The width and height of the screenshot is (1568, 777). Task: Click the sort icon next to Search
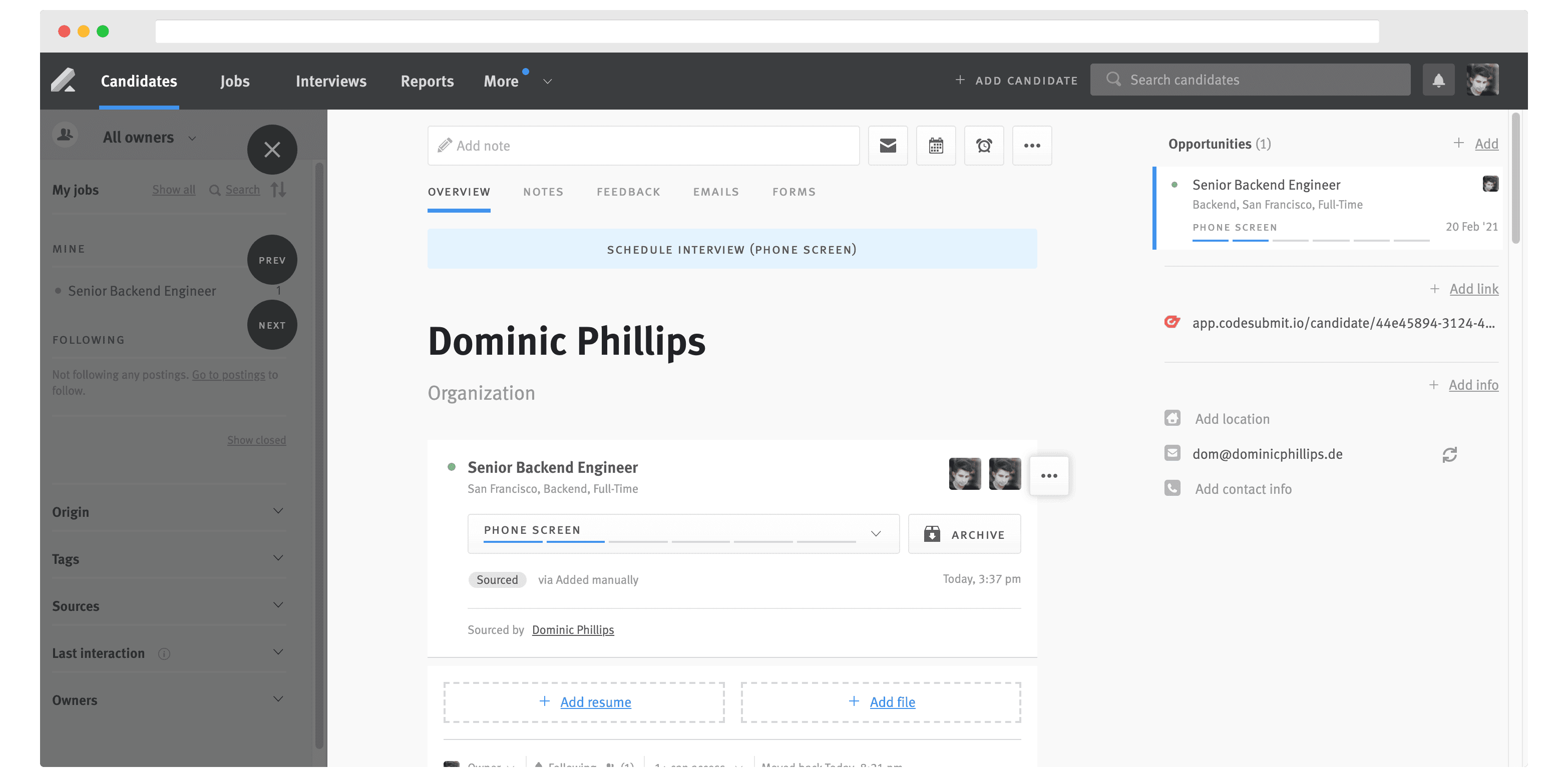278,189
